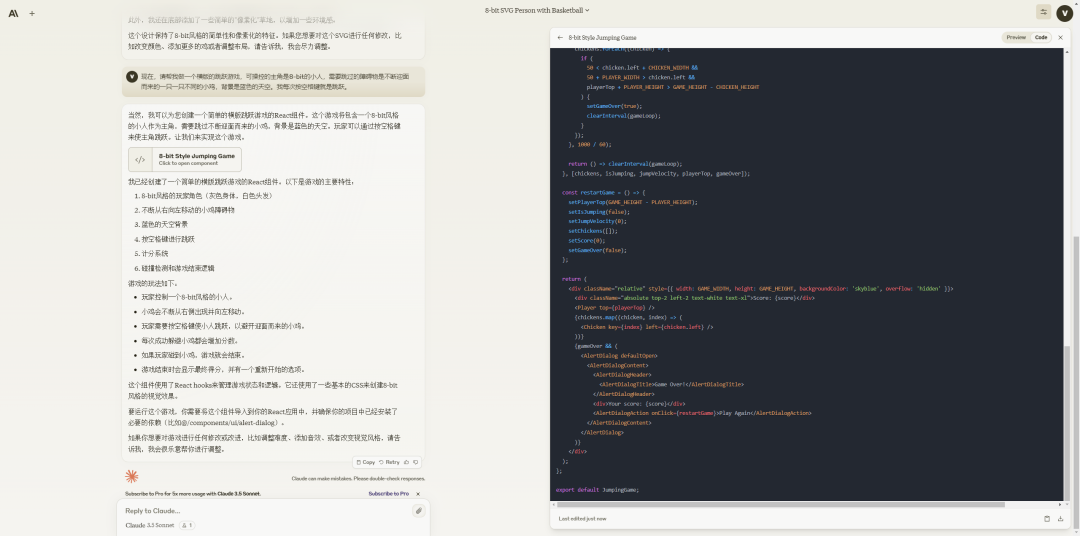Click 'Last edited just now' status text
Image resolution: width=1080 pixels, height=536 pixels.
[x=583, y=519]
